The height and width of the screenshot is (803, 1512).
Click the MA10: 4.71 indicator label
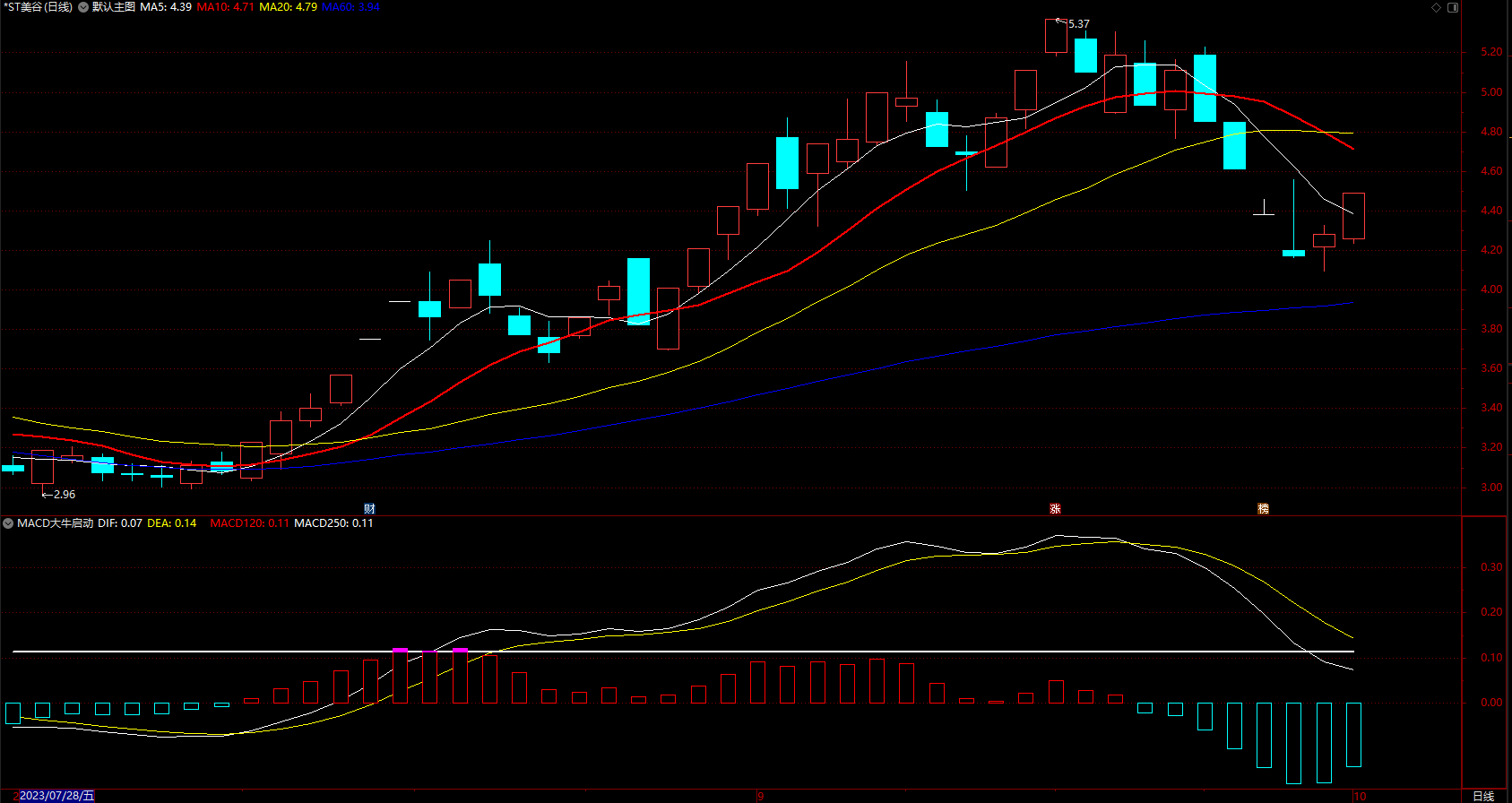(225, 7)
